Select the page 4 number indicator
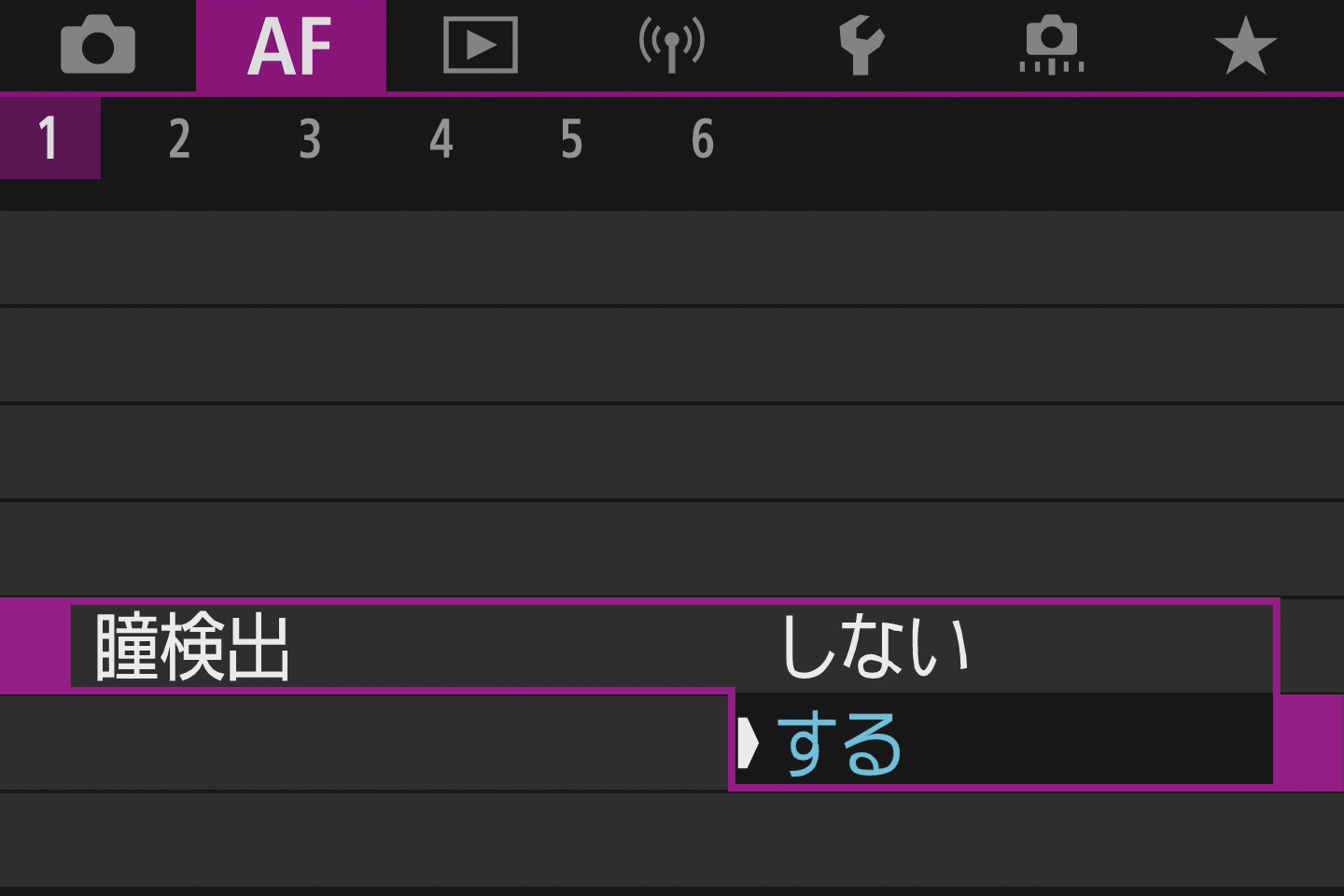1344x896 pixels. click(441, 140)
